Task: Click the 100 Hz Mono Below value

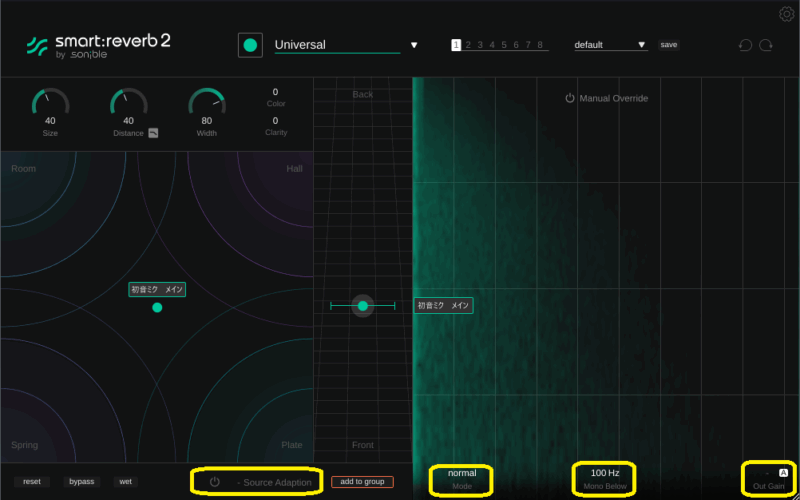Action: [605, 473]
